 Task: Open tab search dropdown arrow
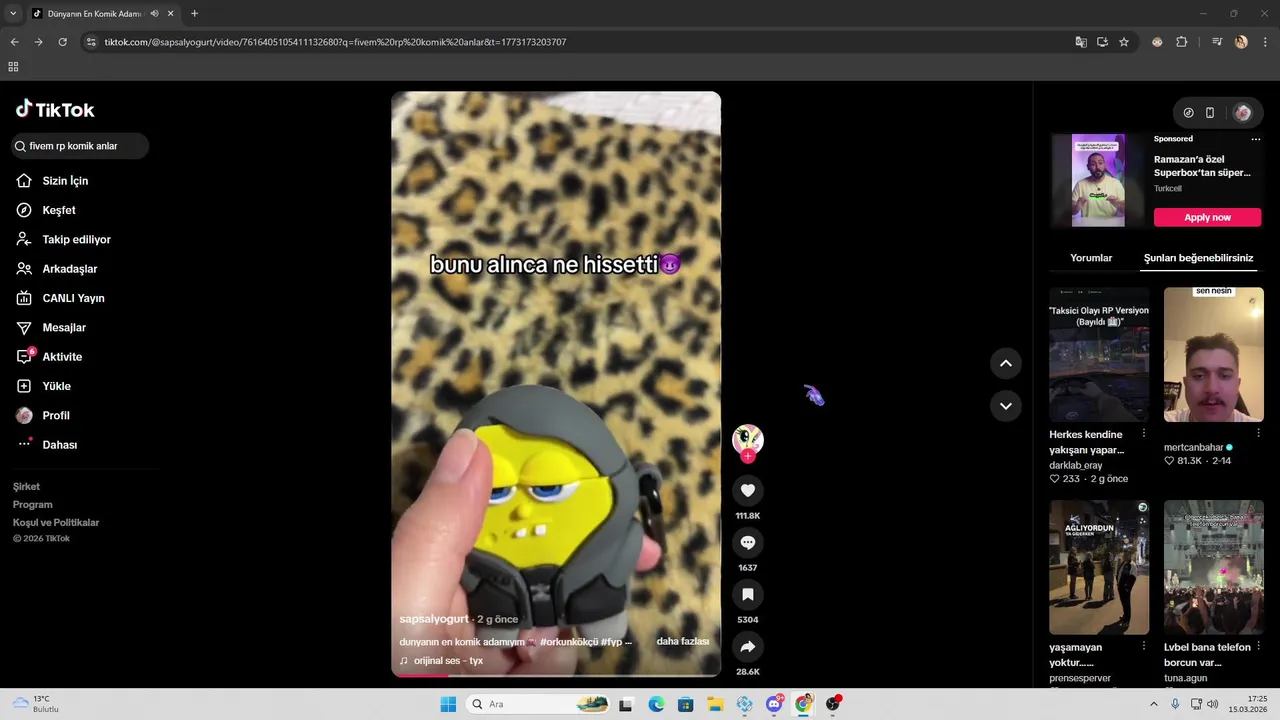13,14
